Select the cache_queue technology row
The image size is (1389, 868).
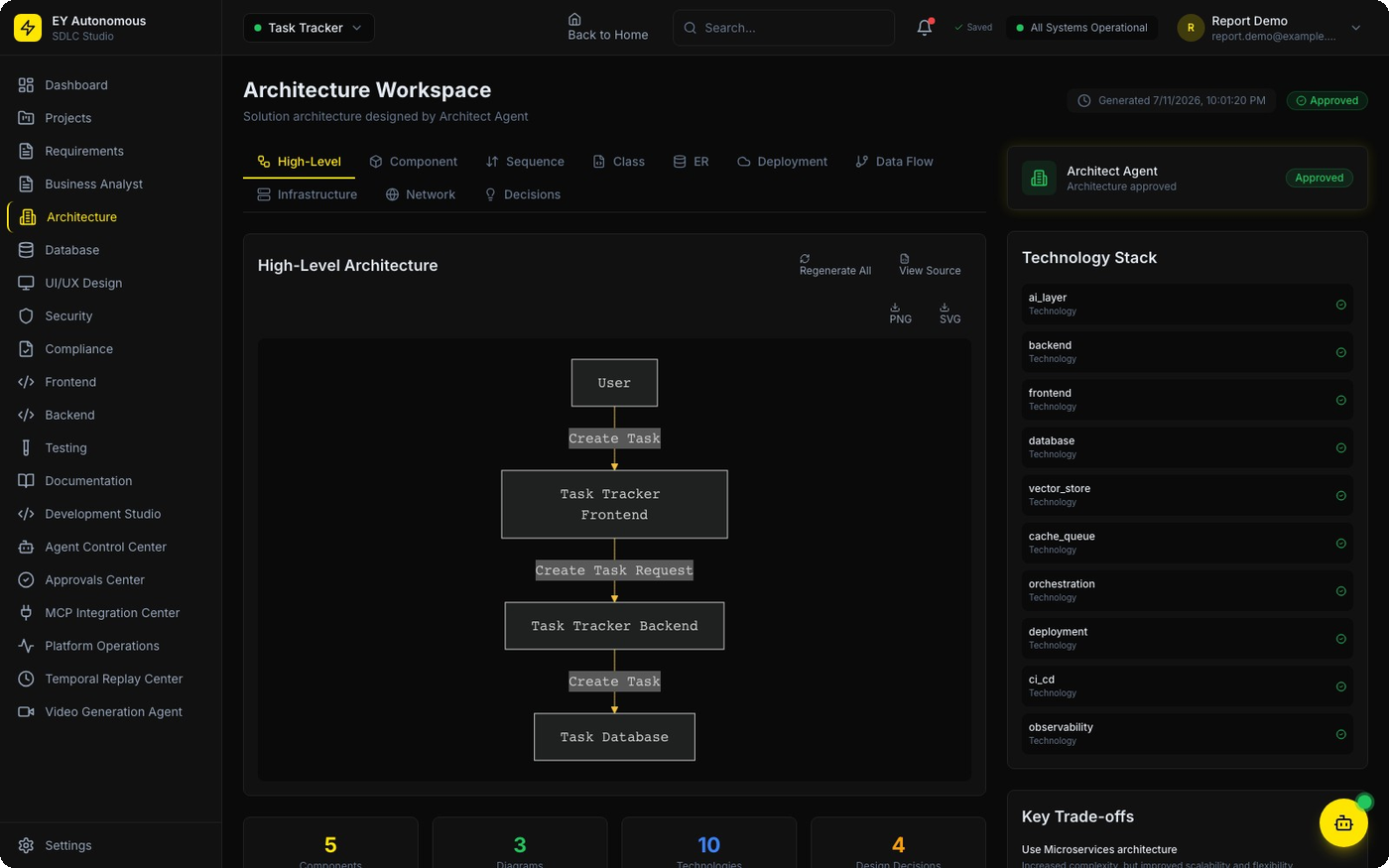1188,543
